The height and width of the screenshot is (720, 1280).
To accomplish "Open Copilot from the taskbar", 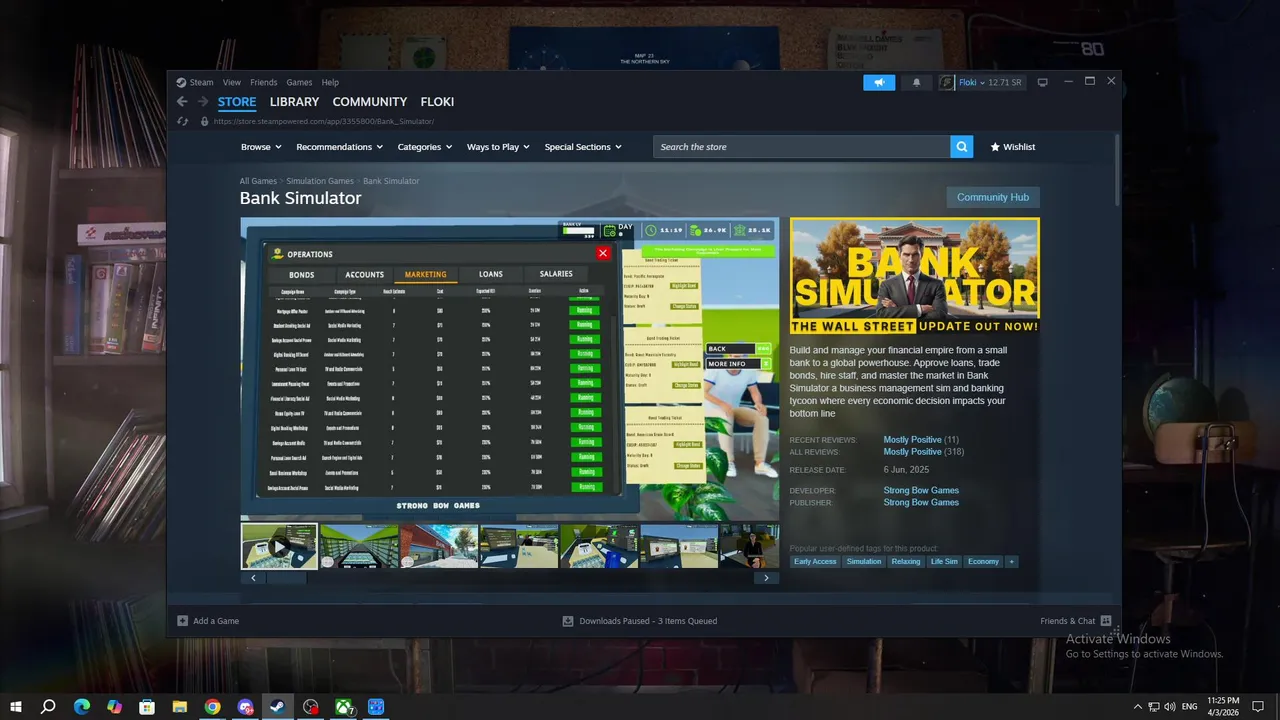I will click(114, 707).
